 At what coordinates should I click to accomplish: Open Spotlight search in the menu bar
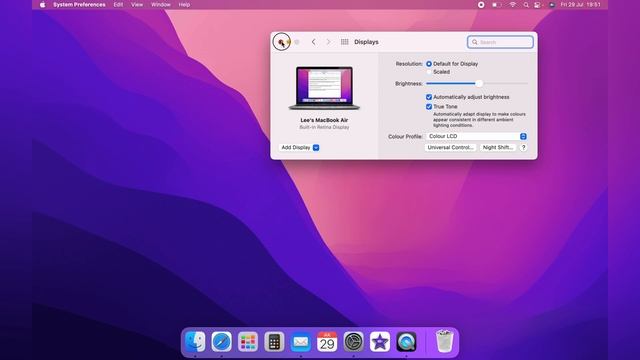point(526,5)
